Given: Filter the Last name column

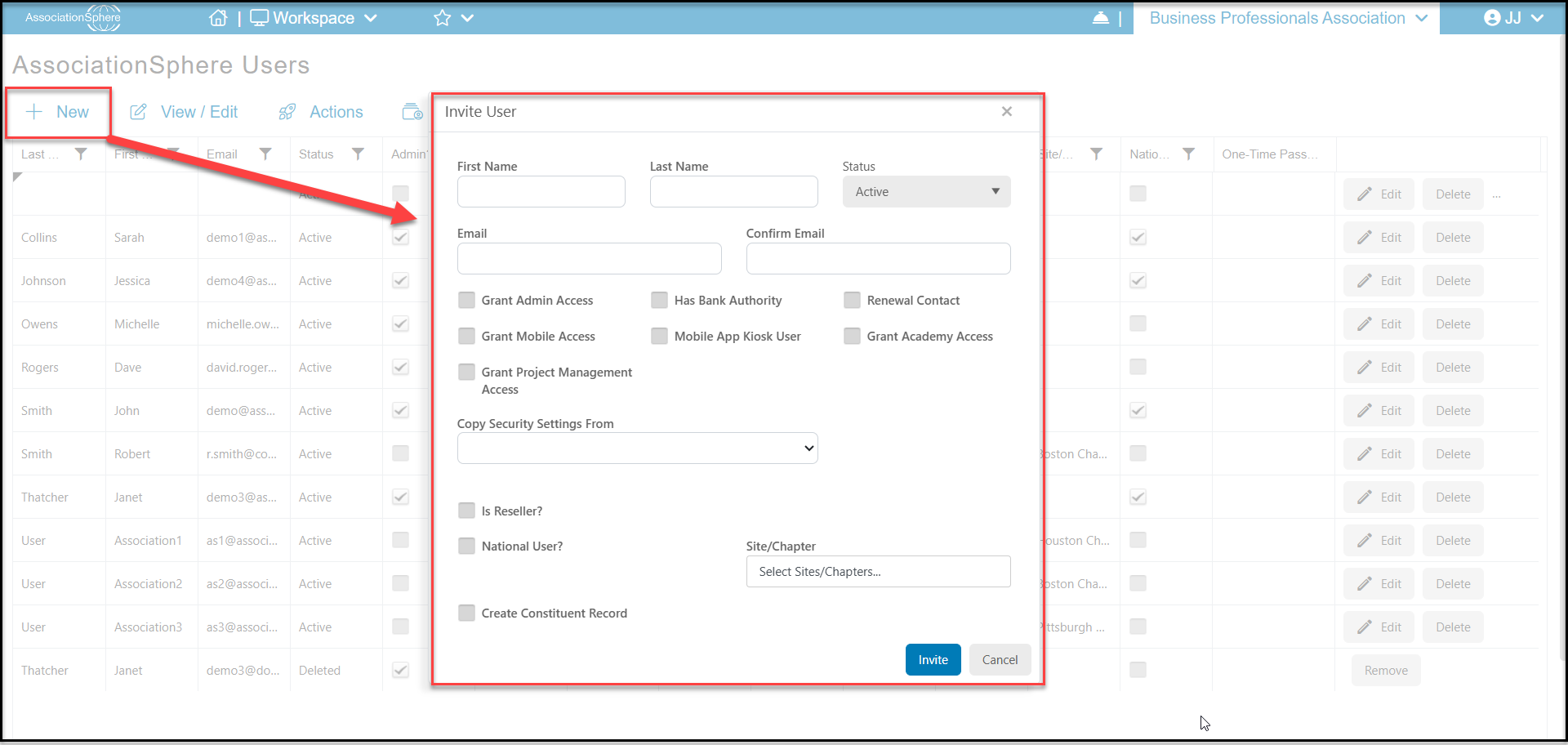Looking at the screenshot, I should (x=81, y=154).
